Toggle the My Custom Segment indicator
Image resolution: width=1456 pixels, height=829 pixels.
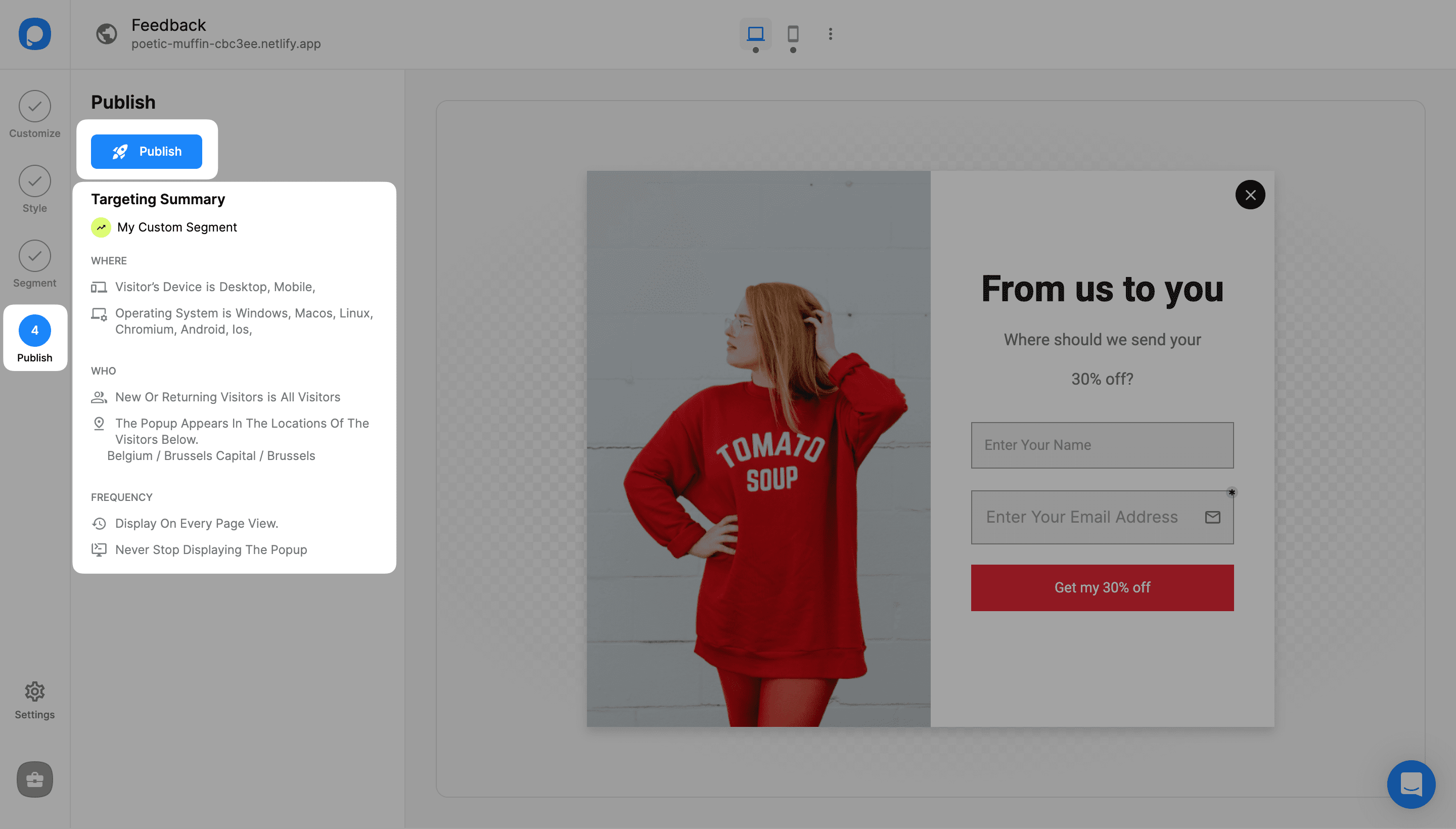tap(100, 227)
